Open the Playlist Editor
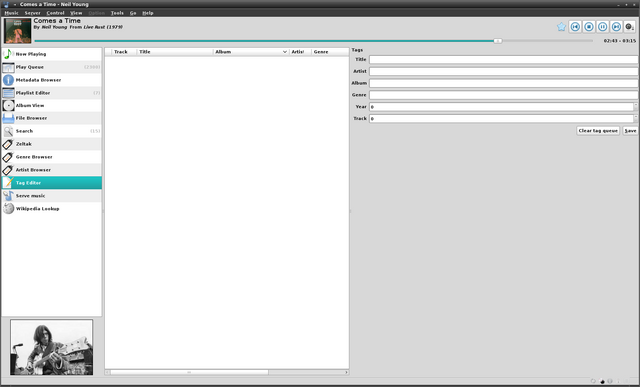Image resolution: width=640 pixels, height=387 pixels. [x=51, y=93]
